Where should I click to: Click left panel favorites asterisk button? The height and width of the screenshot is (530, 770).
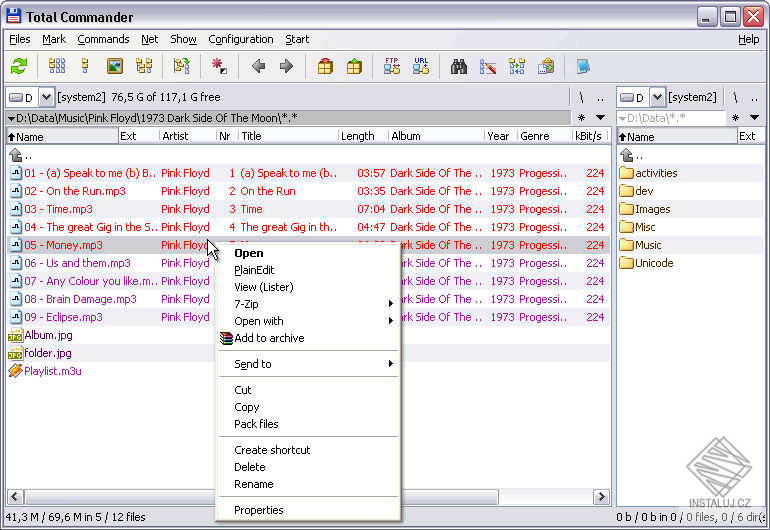point(581,117)
